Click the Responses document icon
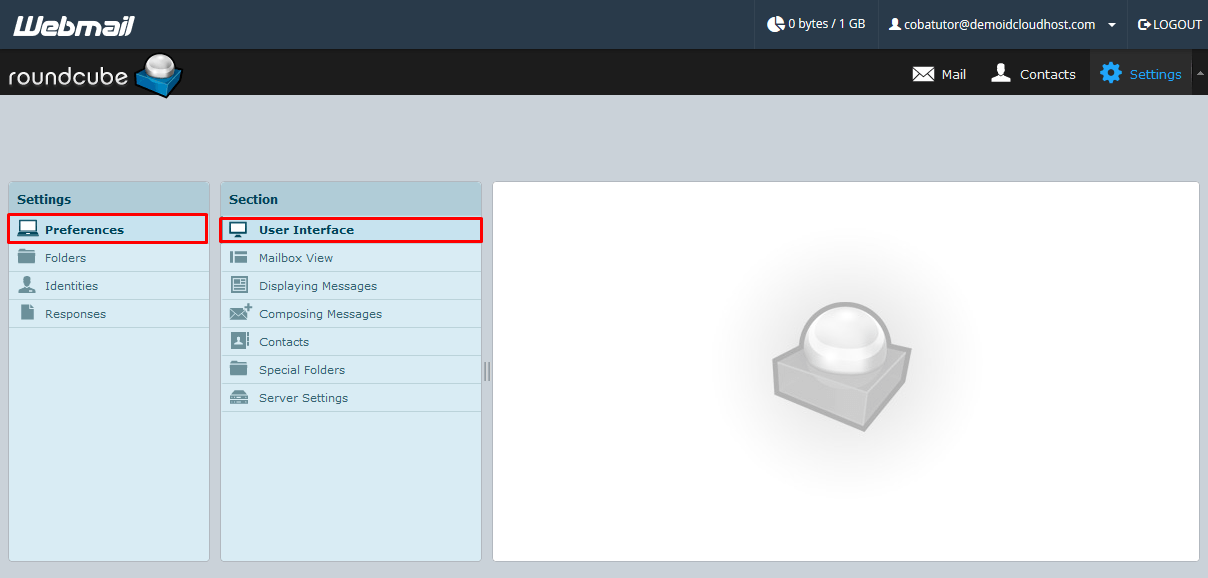The image size is (1208, 578). click(x=25, y=313)
